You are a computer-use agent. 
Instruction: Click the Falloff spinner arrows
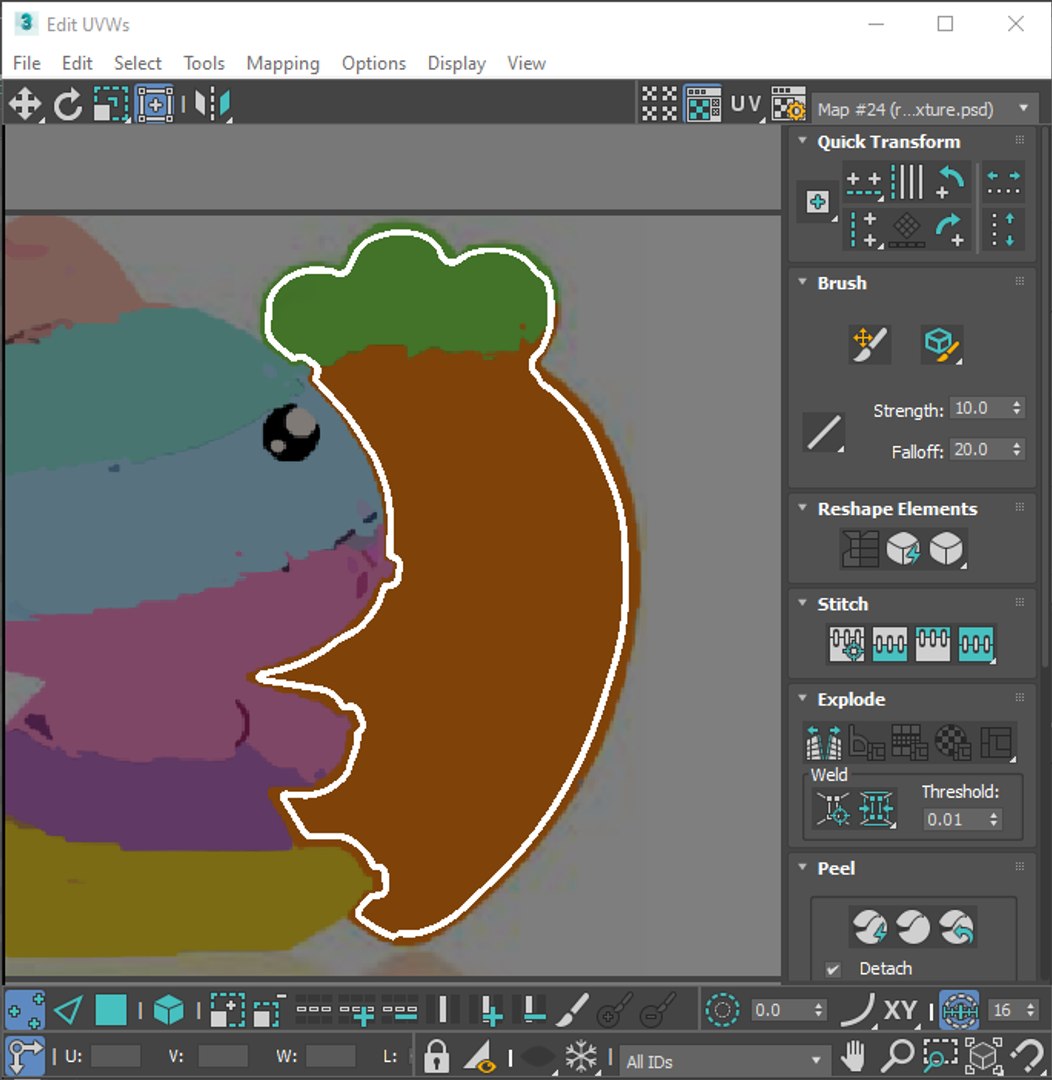point(1017,449)
